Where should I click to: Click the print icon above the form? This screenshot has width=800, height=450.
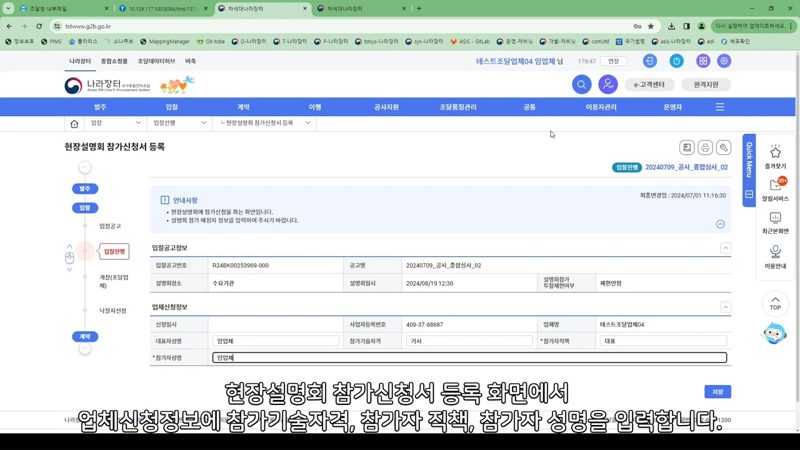pyautogui.click(x=705, y=147)
